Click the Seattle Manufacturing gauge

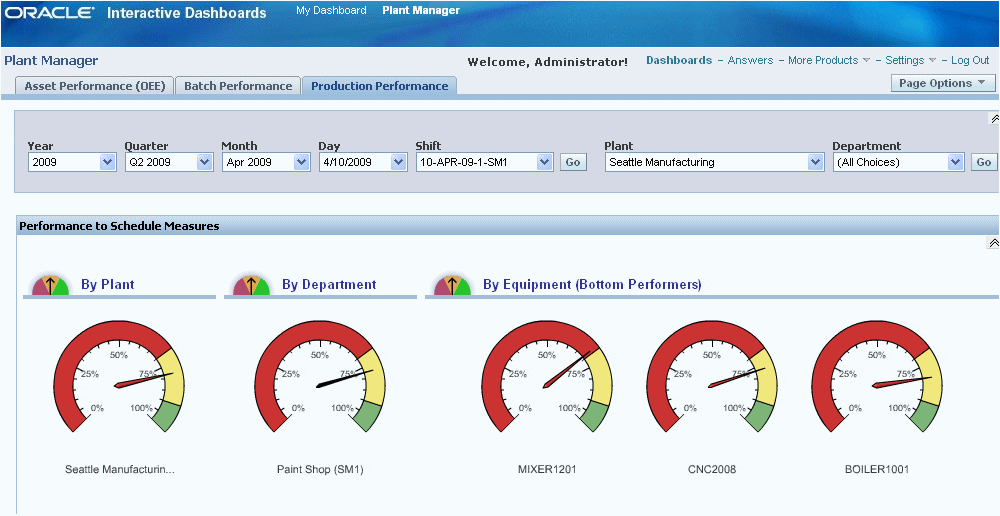(119, 377)
